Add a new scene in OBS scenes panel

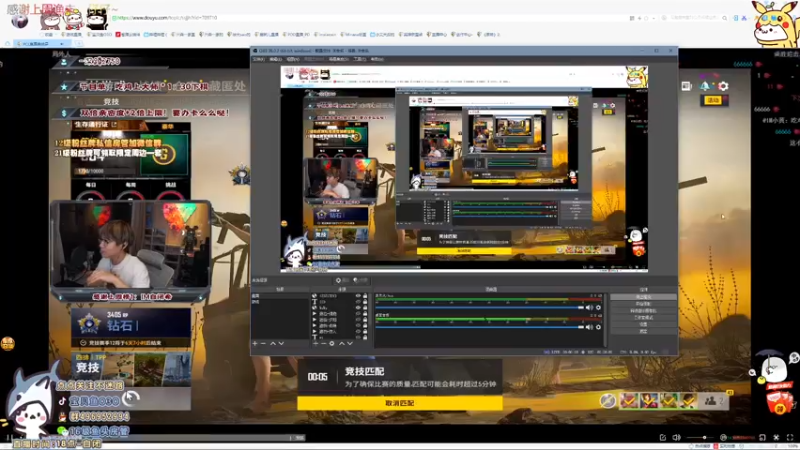click(x=255, y=343)
